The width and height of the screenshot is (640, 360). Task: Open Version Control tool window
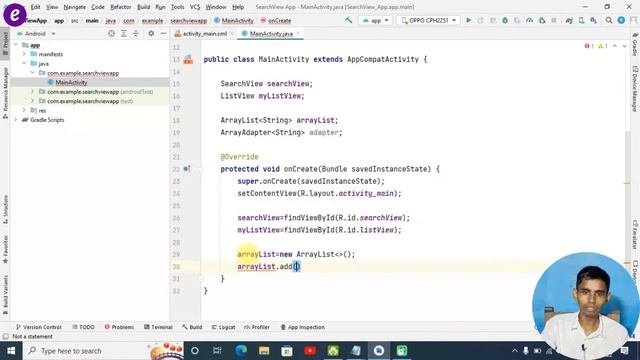[x=38, y=327]
